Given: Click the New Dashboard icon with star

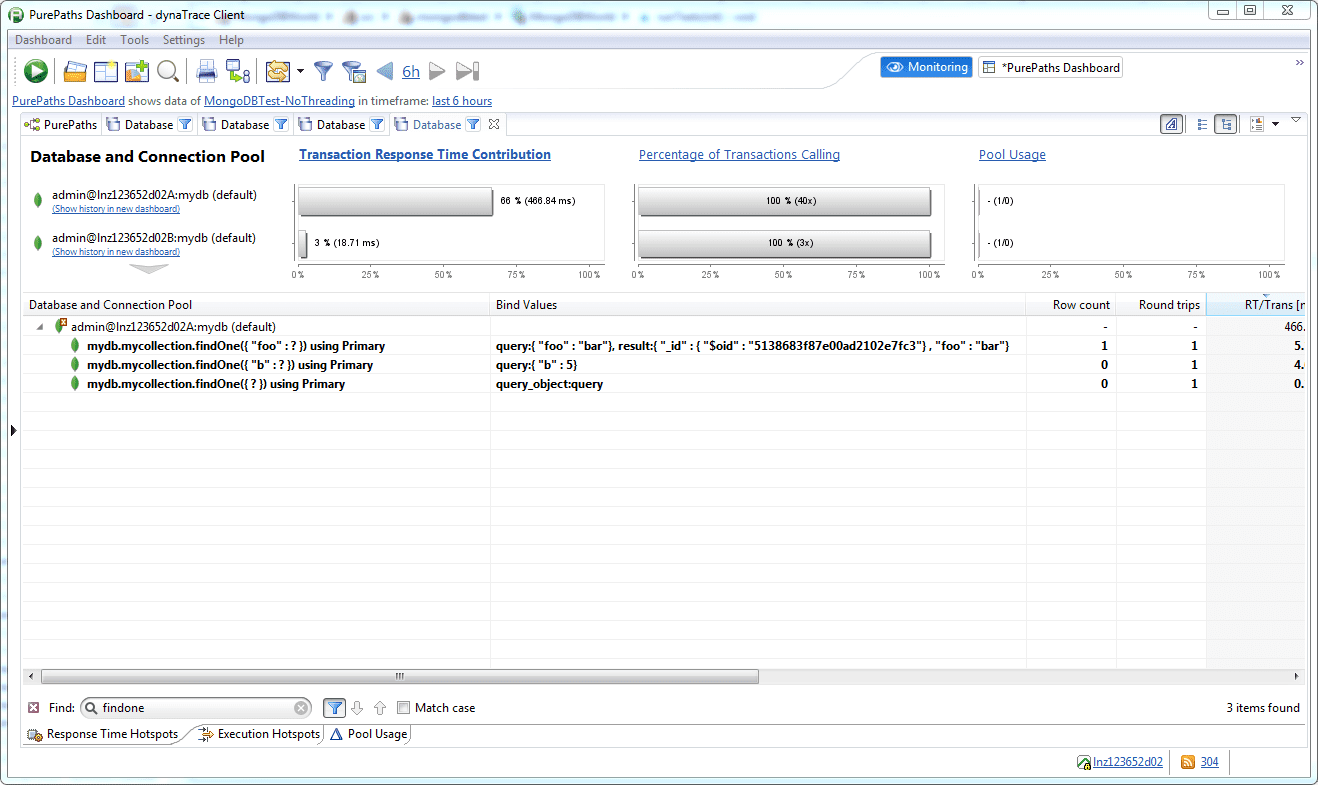Looking at the screenshot, I should click(x=106, y=71).
